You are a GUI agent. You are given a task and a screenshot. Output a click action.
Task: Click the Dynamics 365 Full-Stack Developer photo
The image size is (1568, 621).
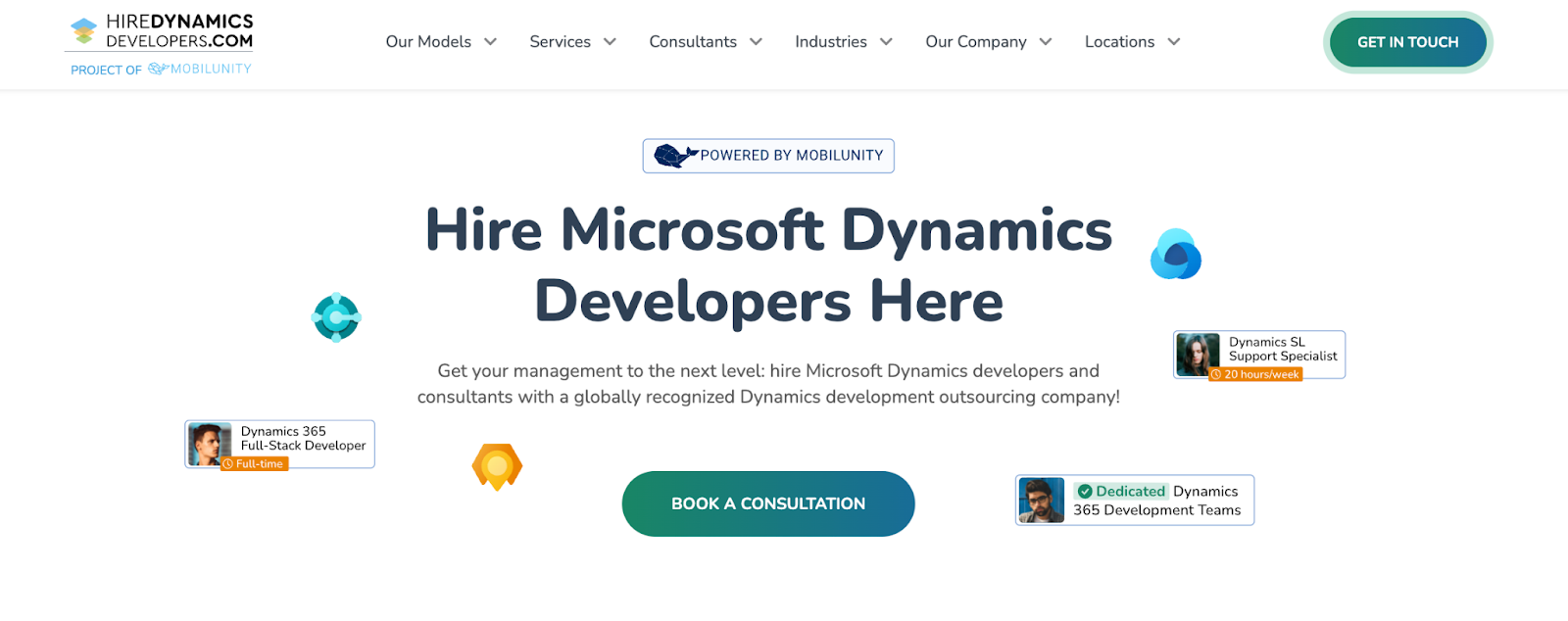210,445
